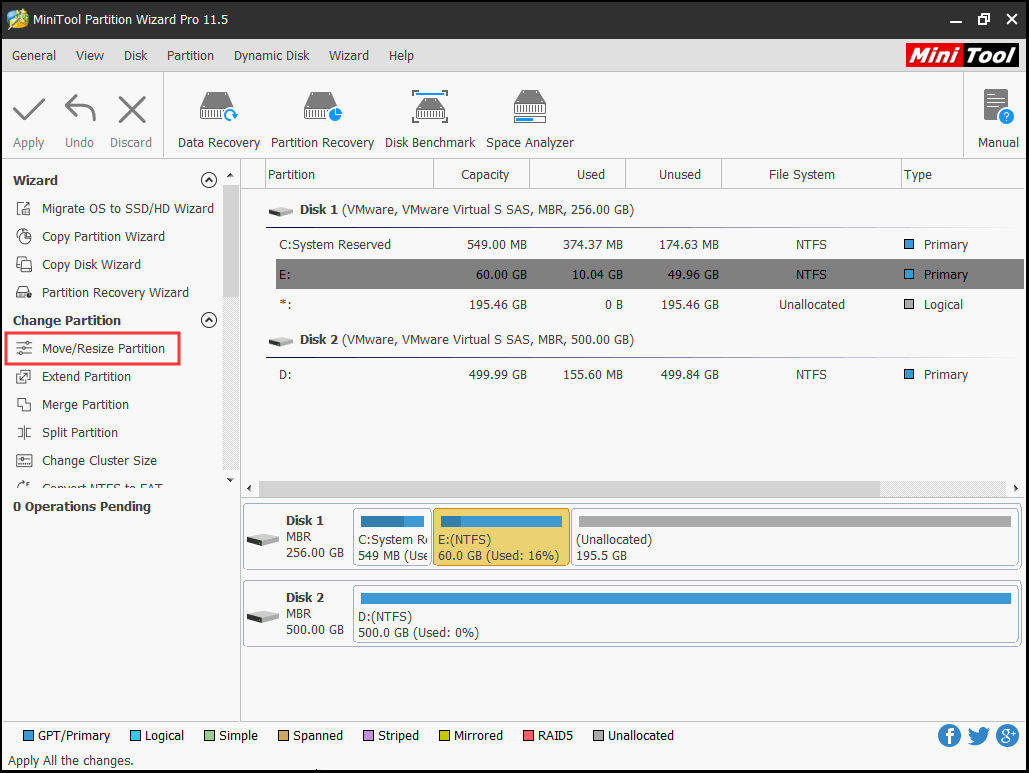
Task: Open the Twitter social icon
Action: [979, 736]
